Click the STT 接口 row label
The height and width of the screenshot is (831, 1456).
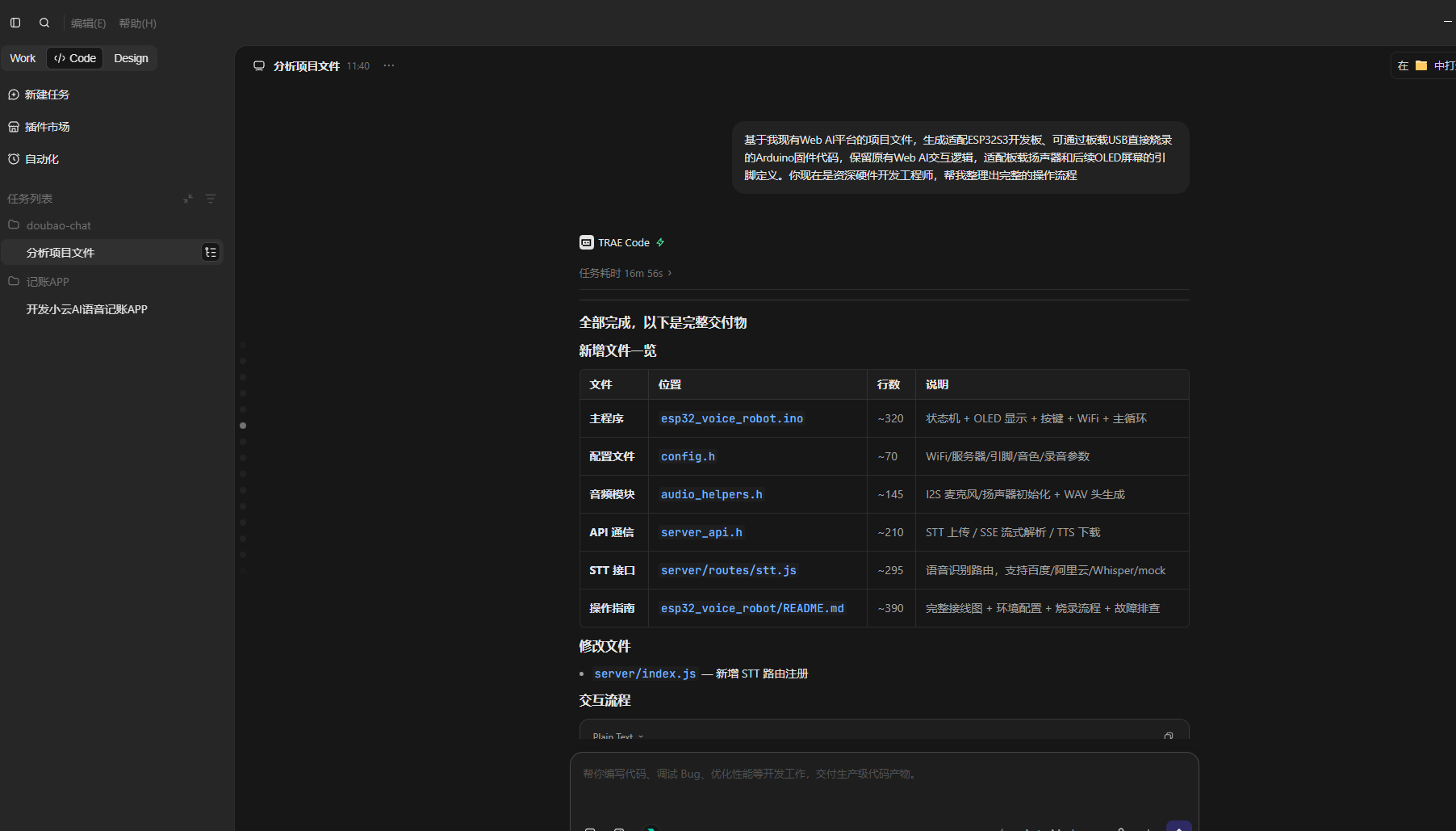(x=612, y=570)
